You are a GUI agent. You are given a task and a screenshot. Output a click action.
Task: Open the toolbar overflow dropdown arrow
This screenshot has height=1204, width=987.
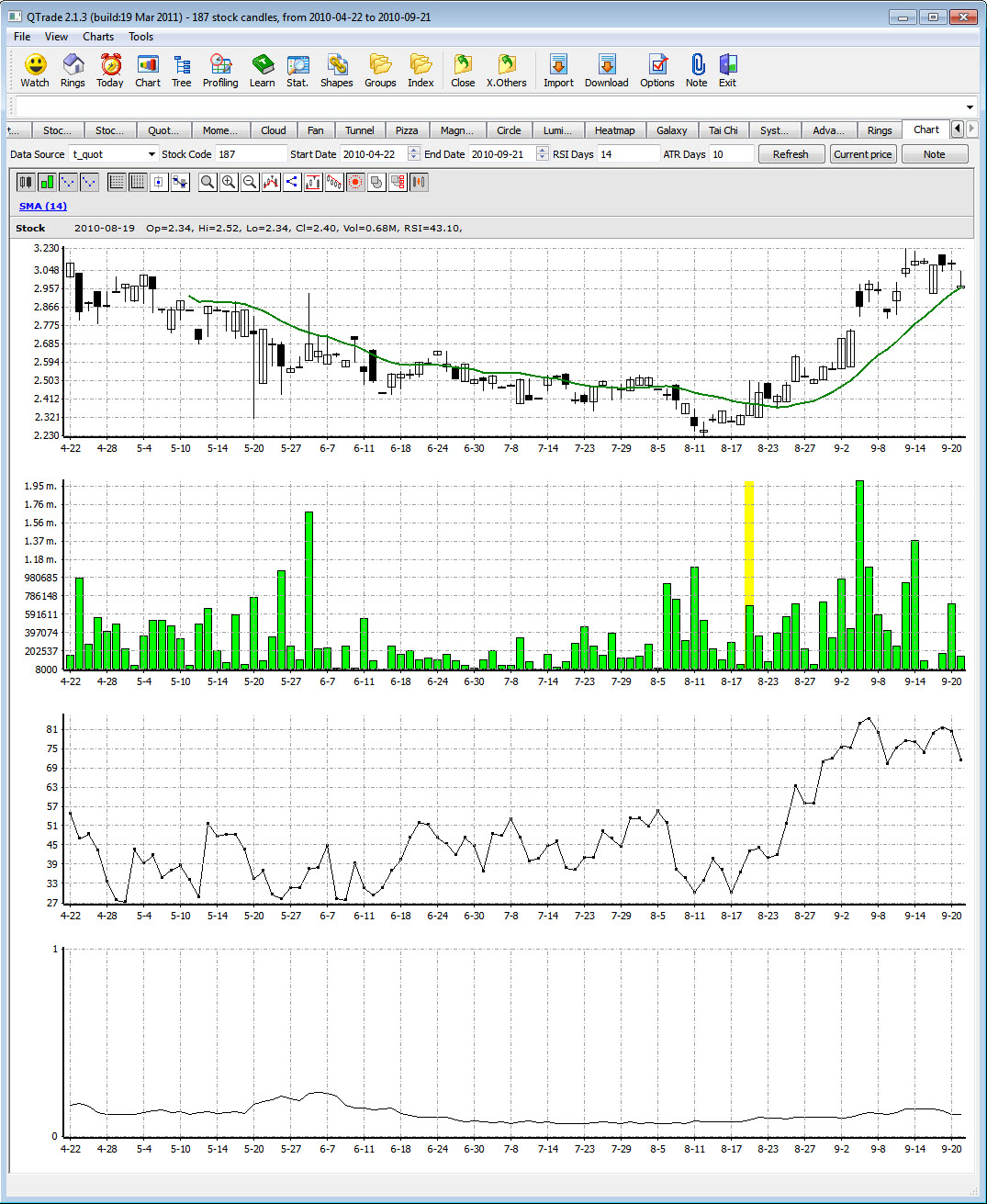tap(970, 107)
